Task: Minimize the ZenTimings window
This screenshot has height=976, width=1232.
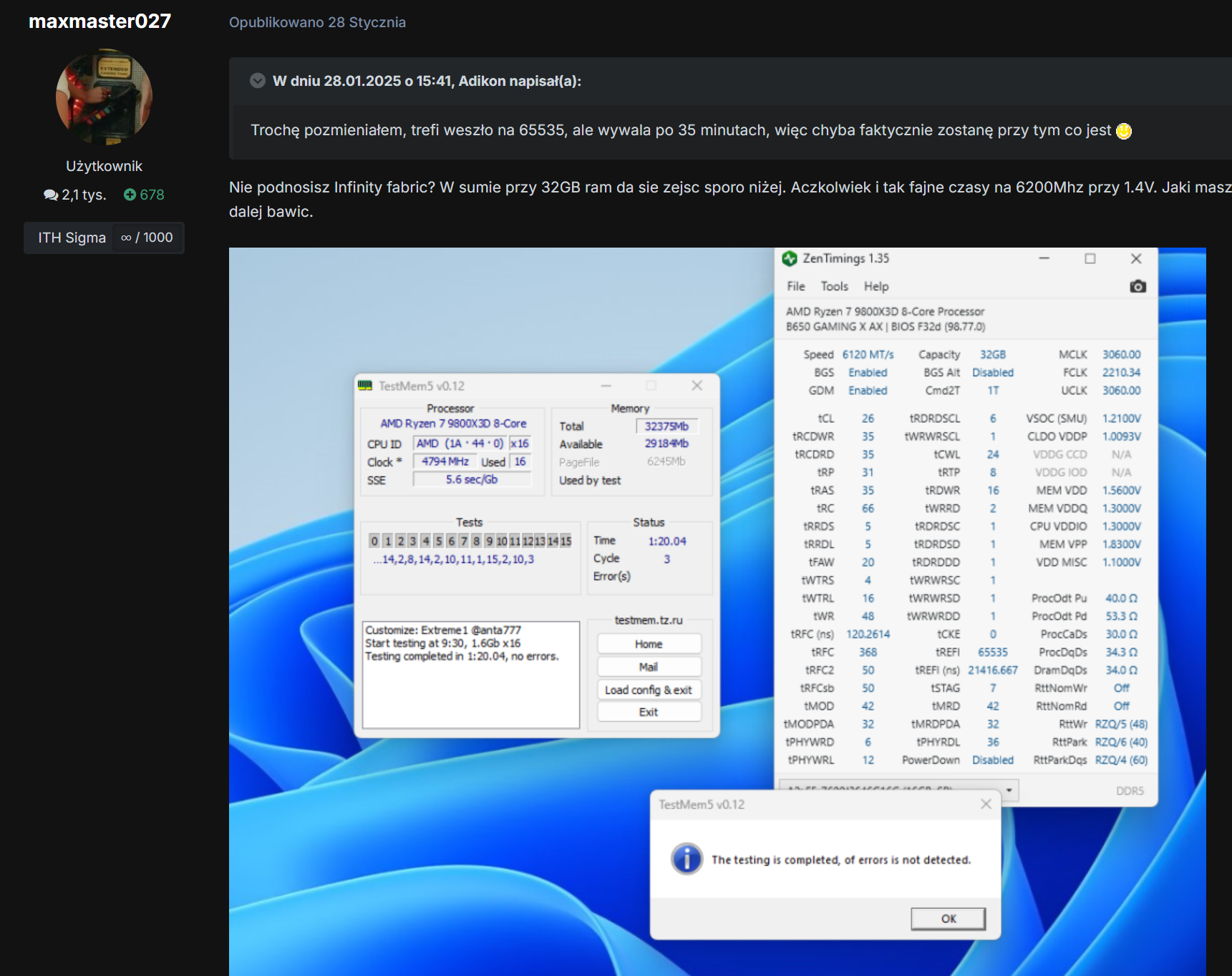Action: (1044, 258)
